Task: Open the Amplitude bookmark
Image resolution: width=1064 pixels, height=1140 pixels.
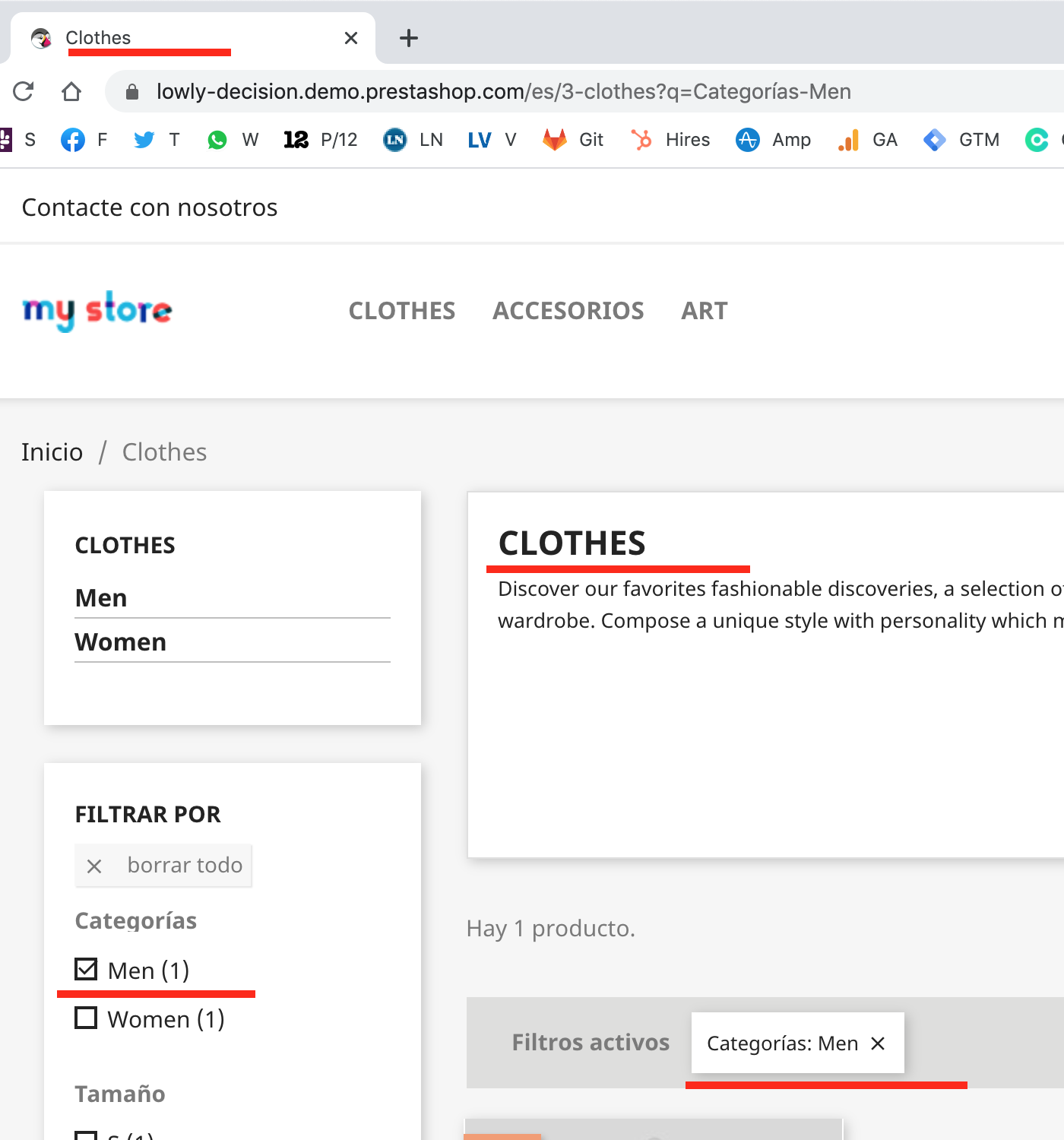Action: coord(747,140)
